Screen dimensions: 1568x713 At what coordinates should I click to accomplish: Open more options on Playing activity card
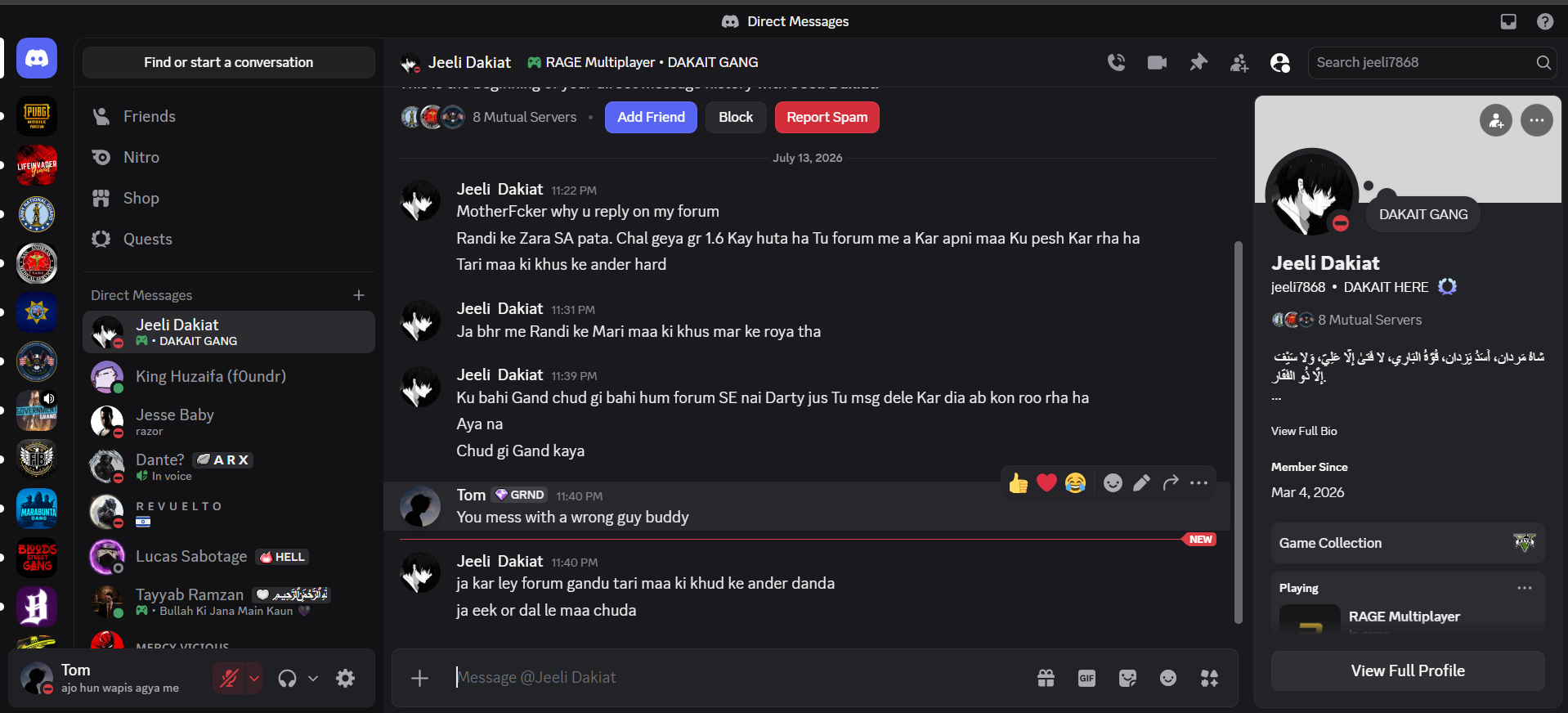[1525, 588]
